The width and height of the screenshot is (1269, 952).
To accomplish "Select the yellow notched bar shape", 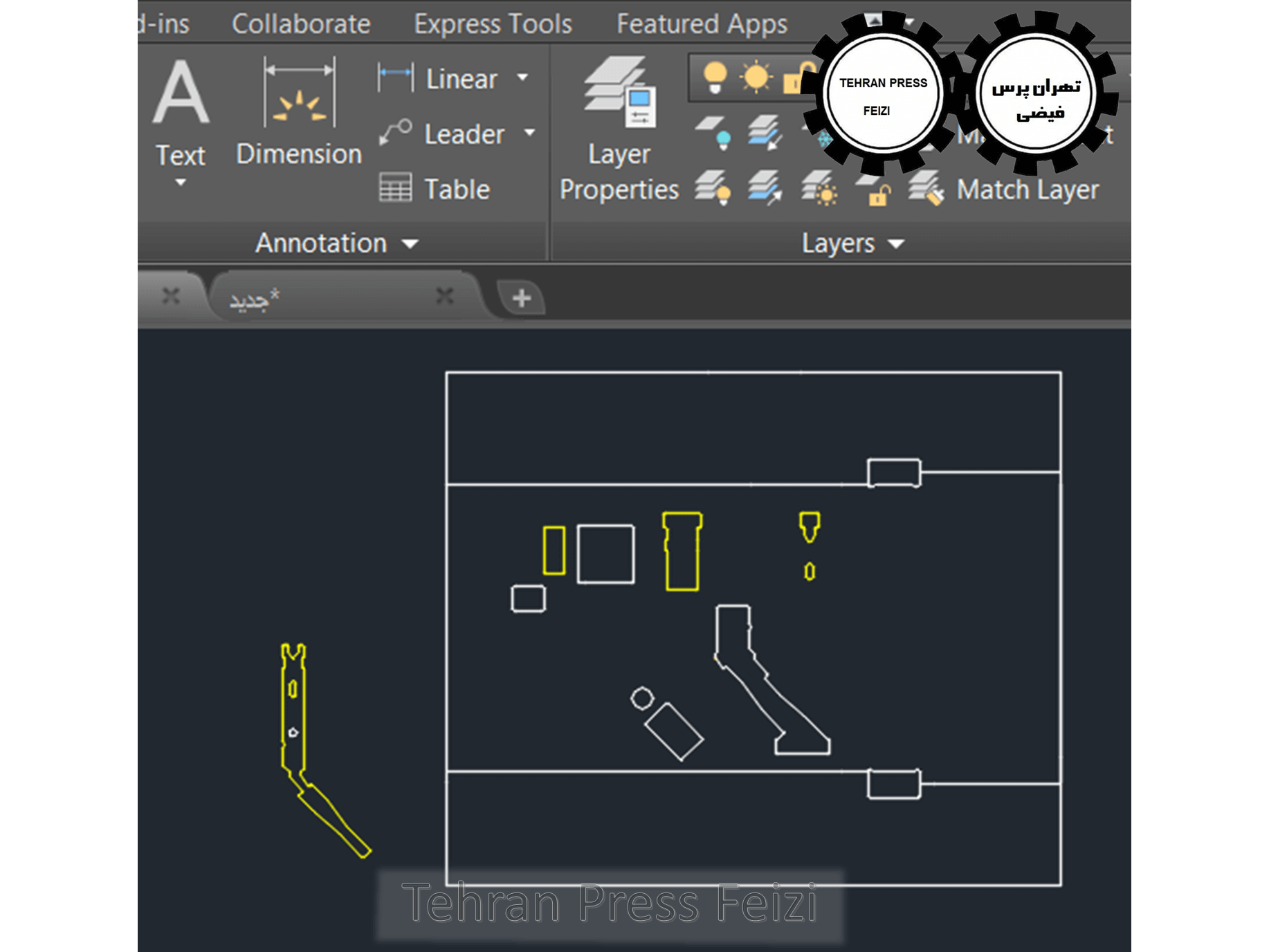I will (x=682, y=551).
